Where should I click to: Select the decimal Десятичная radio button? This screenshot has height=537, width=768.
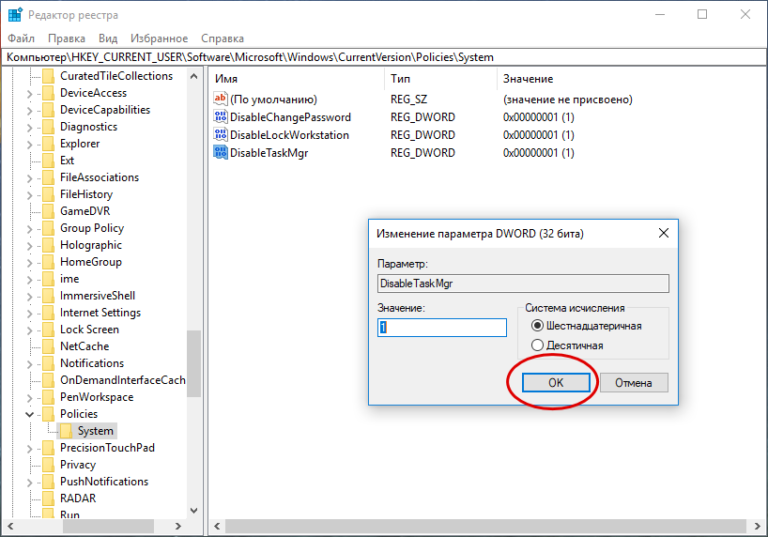pyautogui.click(x=538, y=345)
